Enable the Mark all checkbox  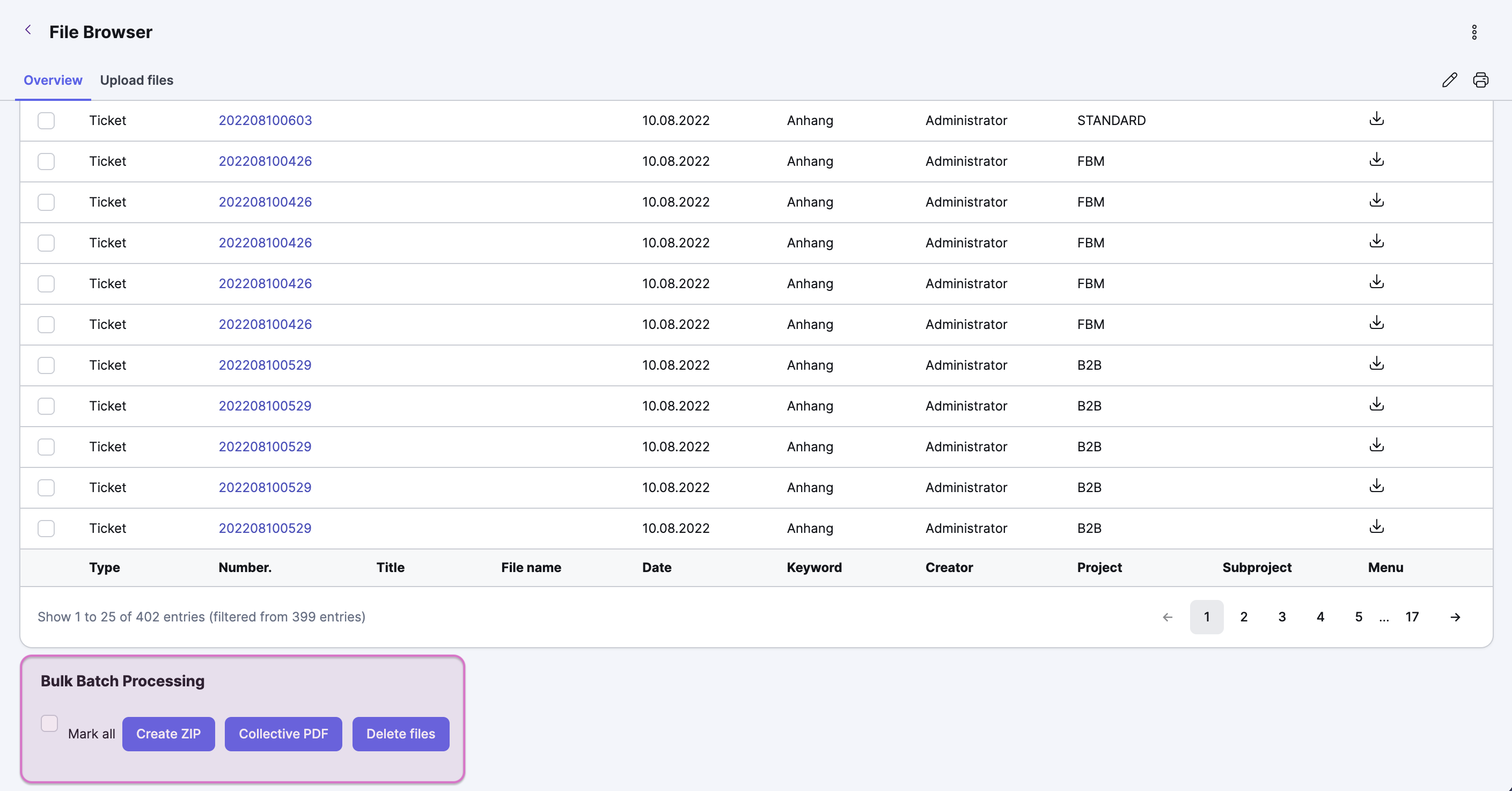[x=49, y=723]
